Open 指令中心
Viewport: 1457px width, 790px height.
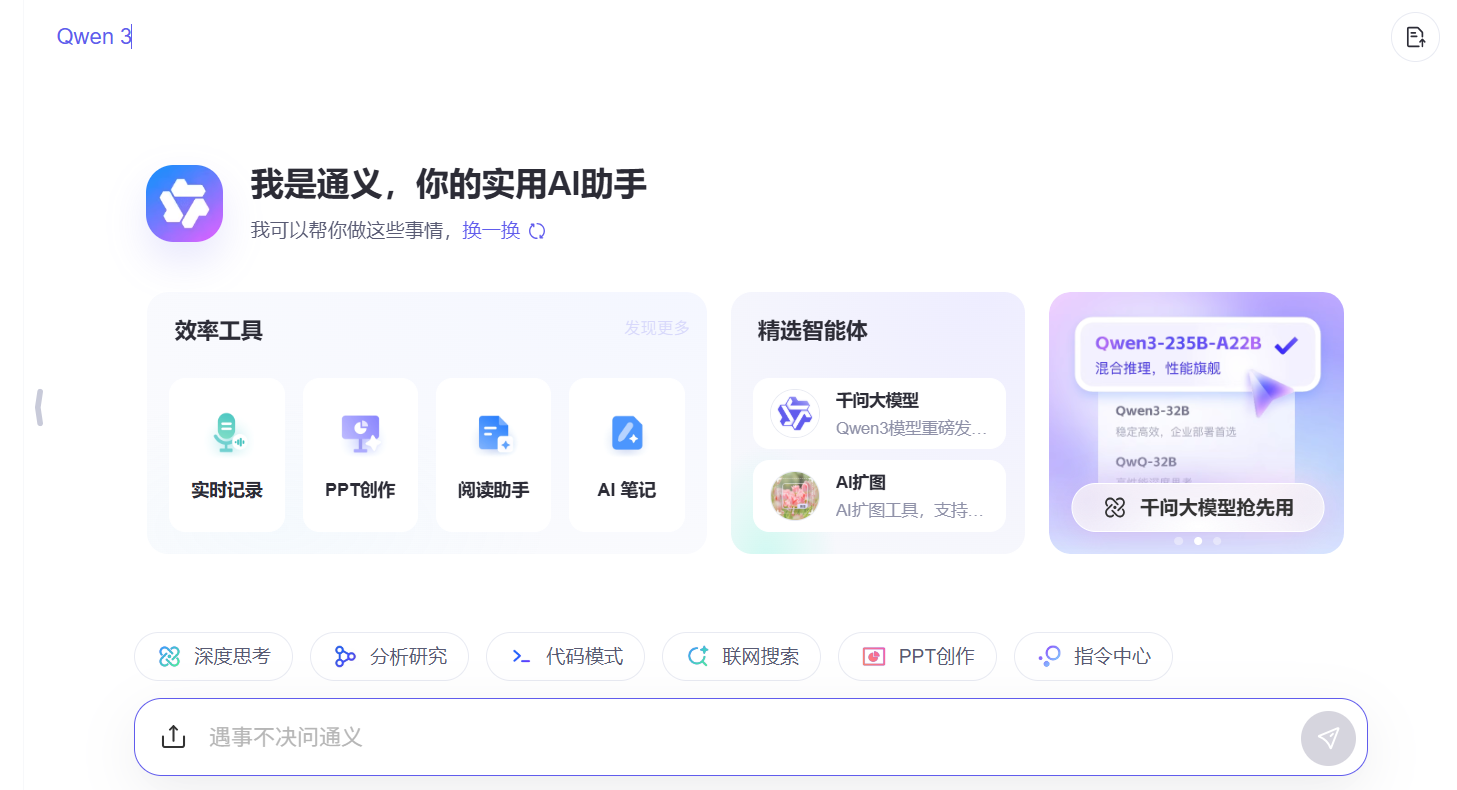[1093, 657]
